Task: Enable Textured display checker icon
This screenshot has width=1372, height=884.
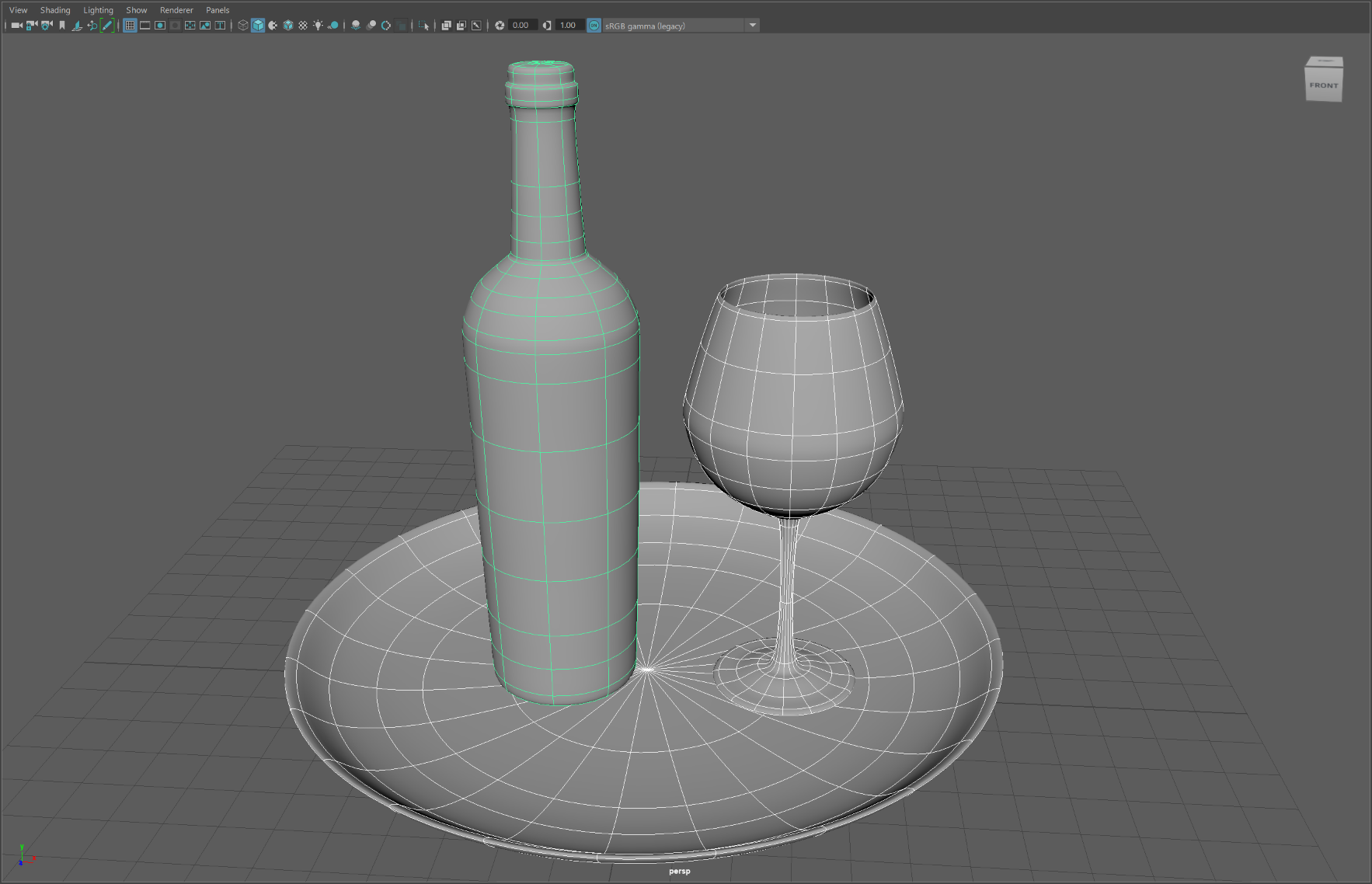Action: click(303, 26)
